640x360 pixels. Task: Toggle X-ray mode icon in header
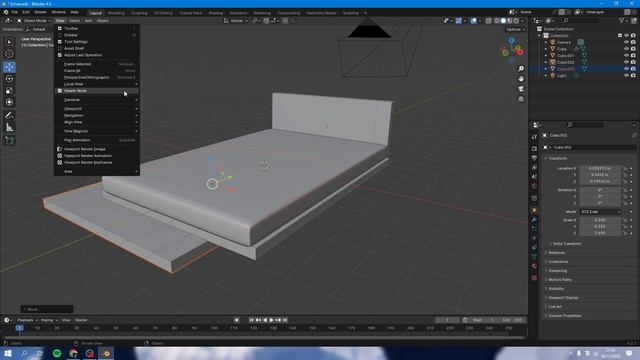pyautogui.click(x=489, y=20)
